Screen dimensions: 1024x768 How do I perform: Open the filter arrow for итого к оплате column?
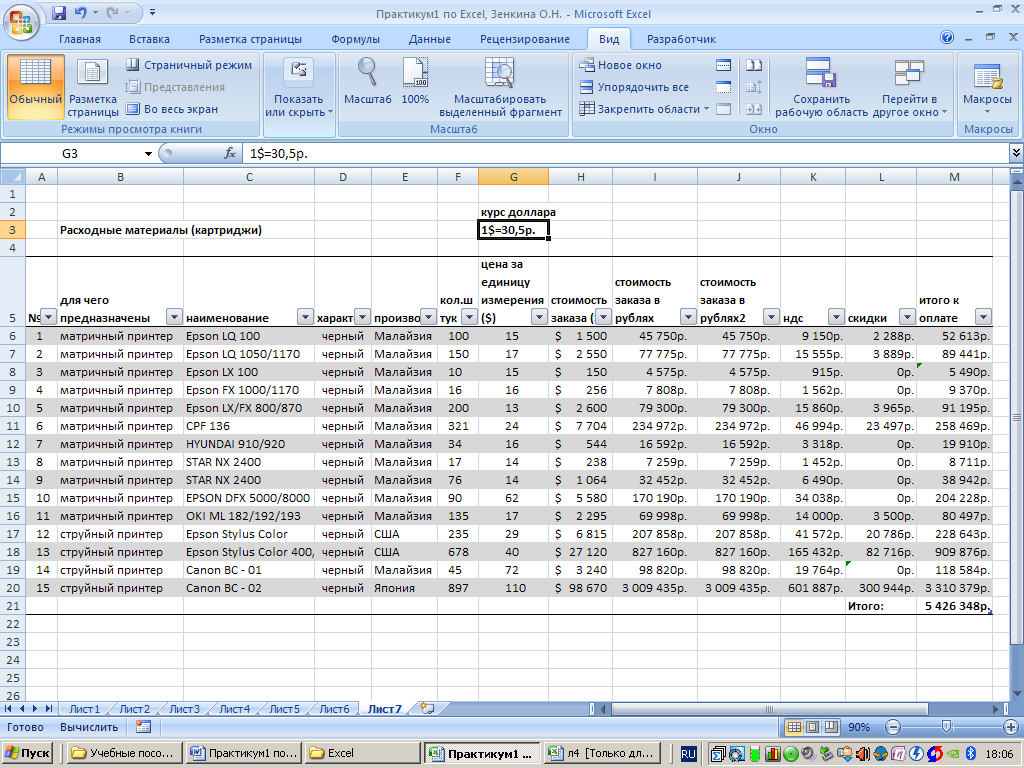984,317
